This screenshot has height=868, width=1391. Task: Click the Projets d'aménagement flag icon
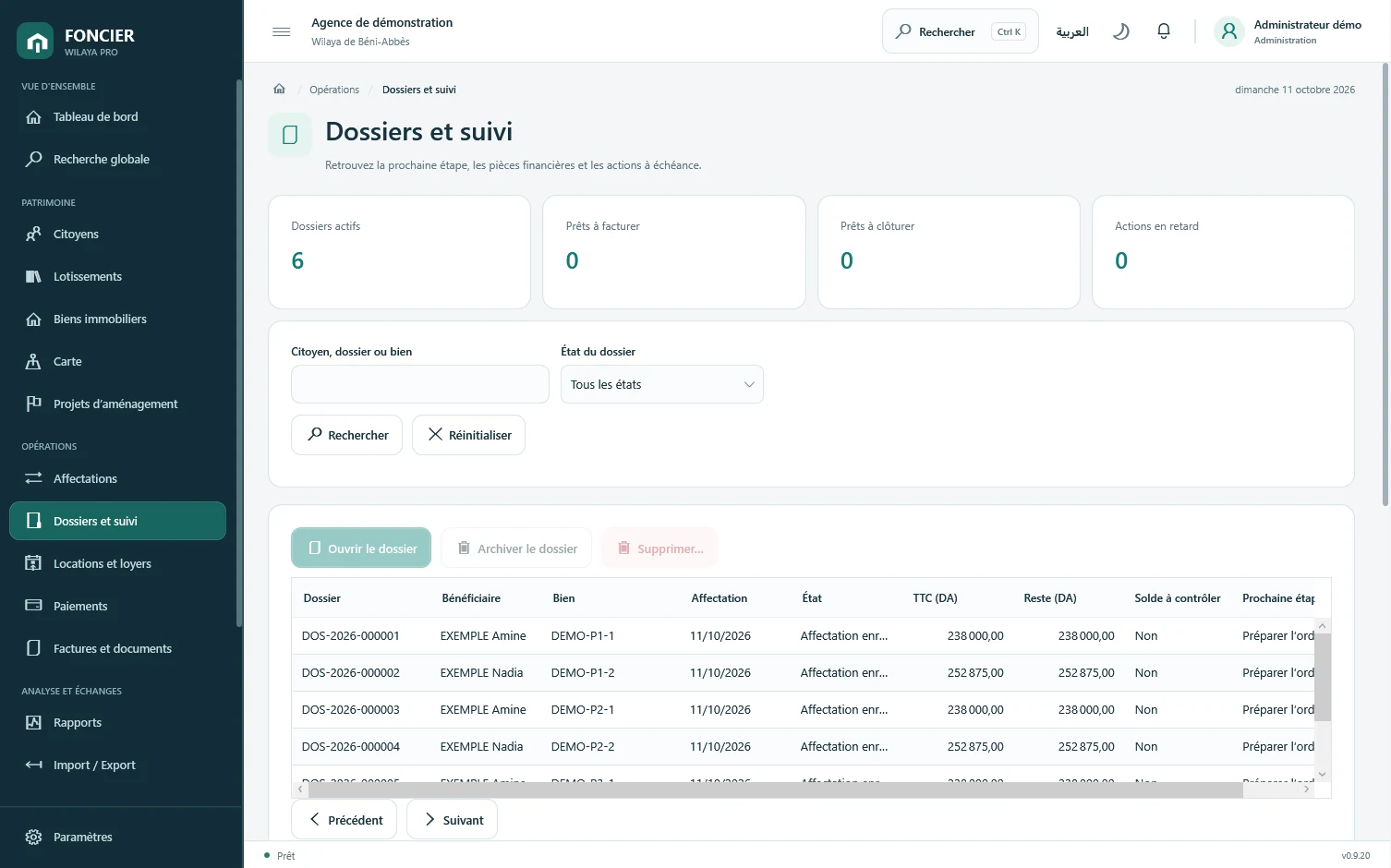click(33, 404)
